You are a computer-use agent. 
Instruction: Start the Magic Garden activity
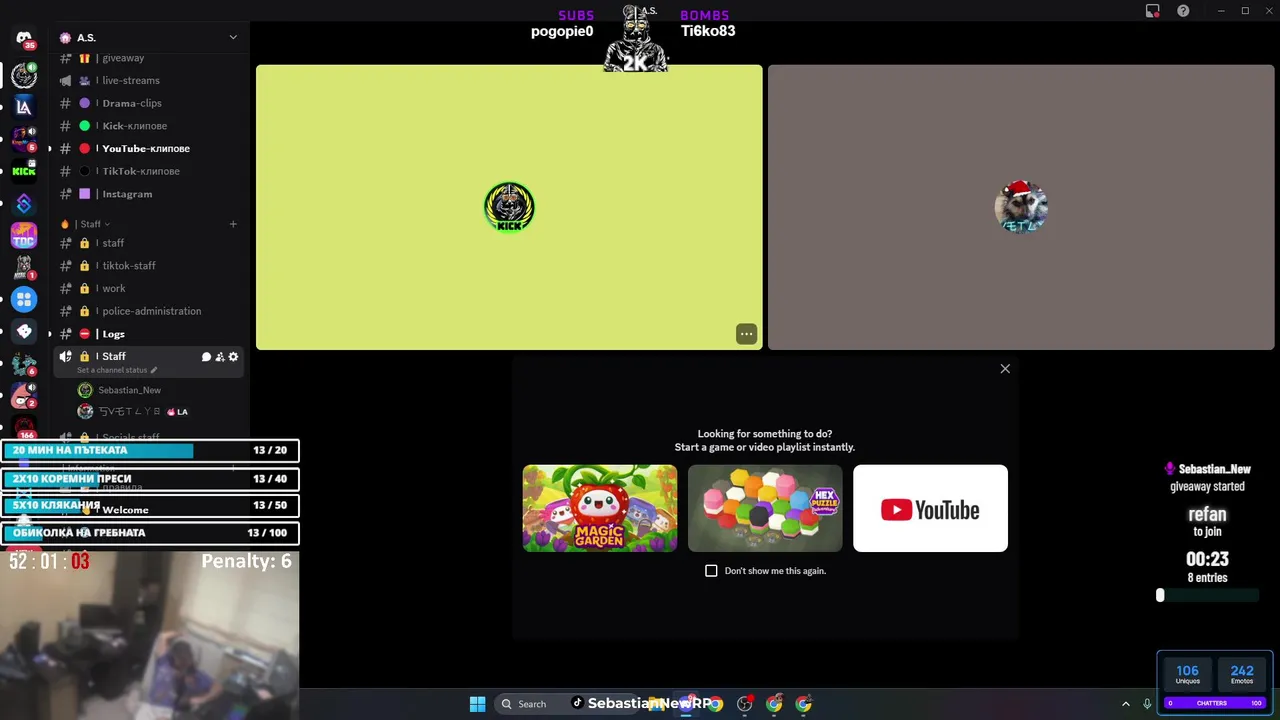(x=600, y=508)
